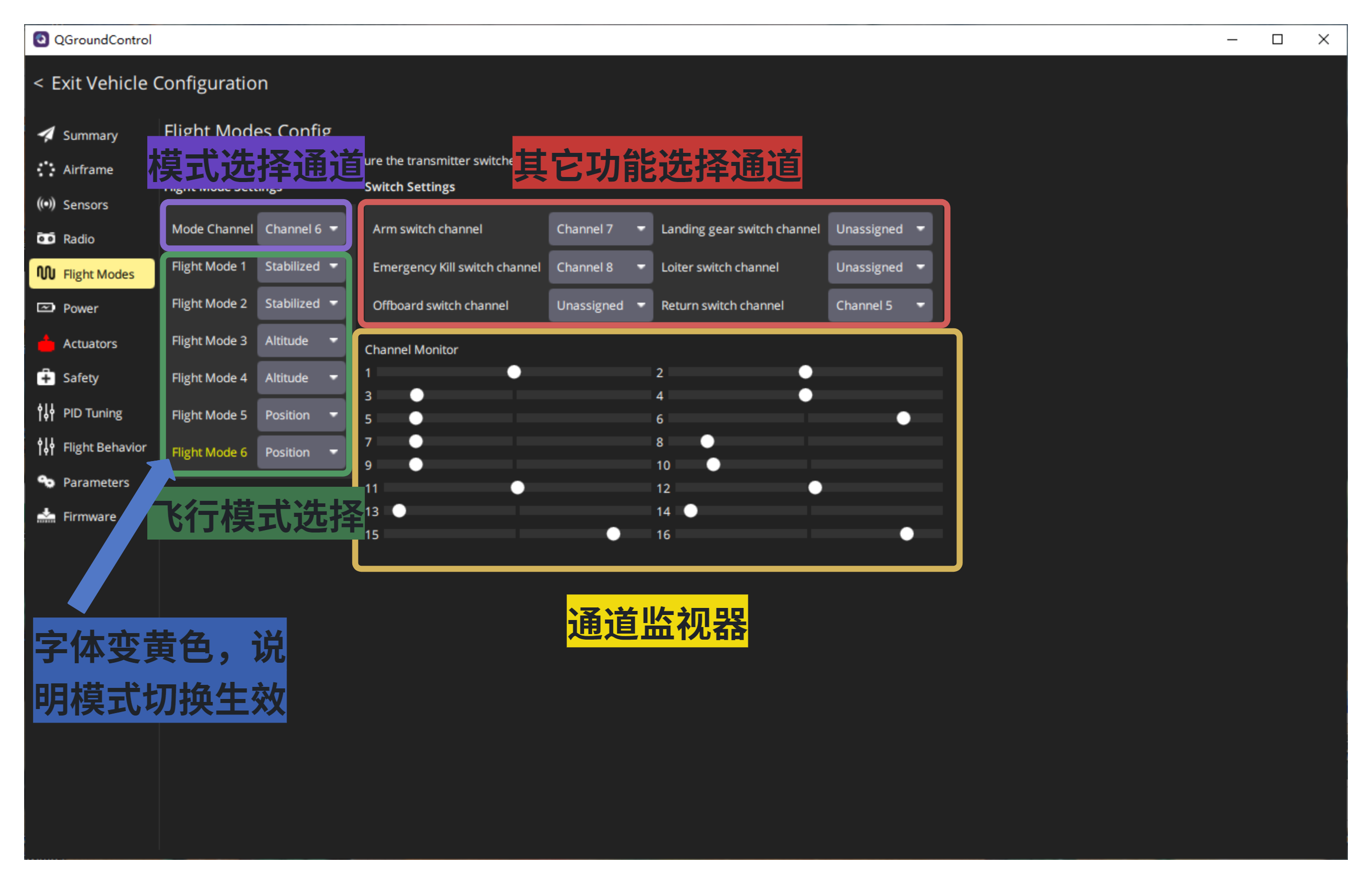Go to the Flight Behavior section

pos(92,447)
